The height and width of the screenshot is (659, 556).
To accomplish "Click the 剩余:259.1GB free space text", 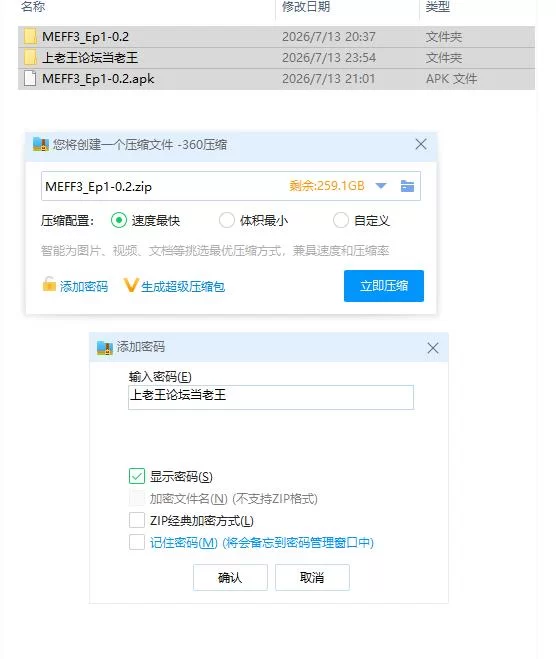I will tap(327, 186).
